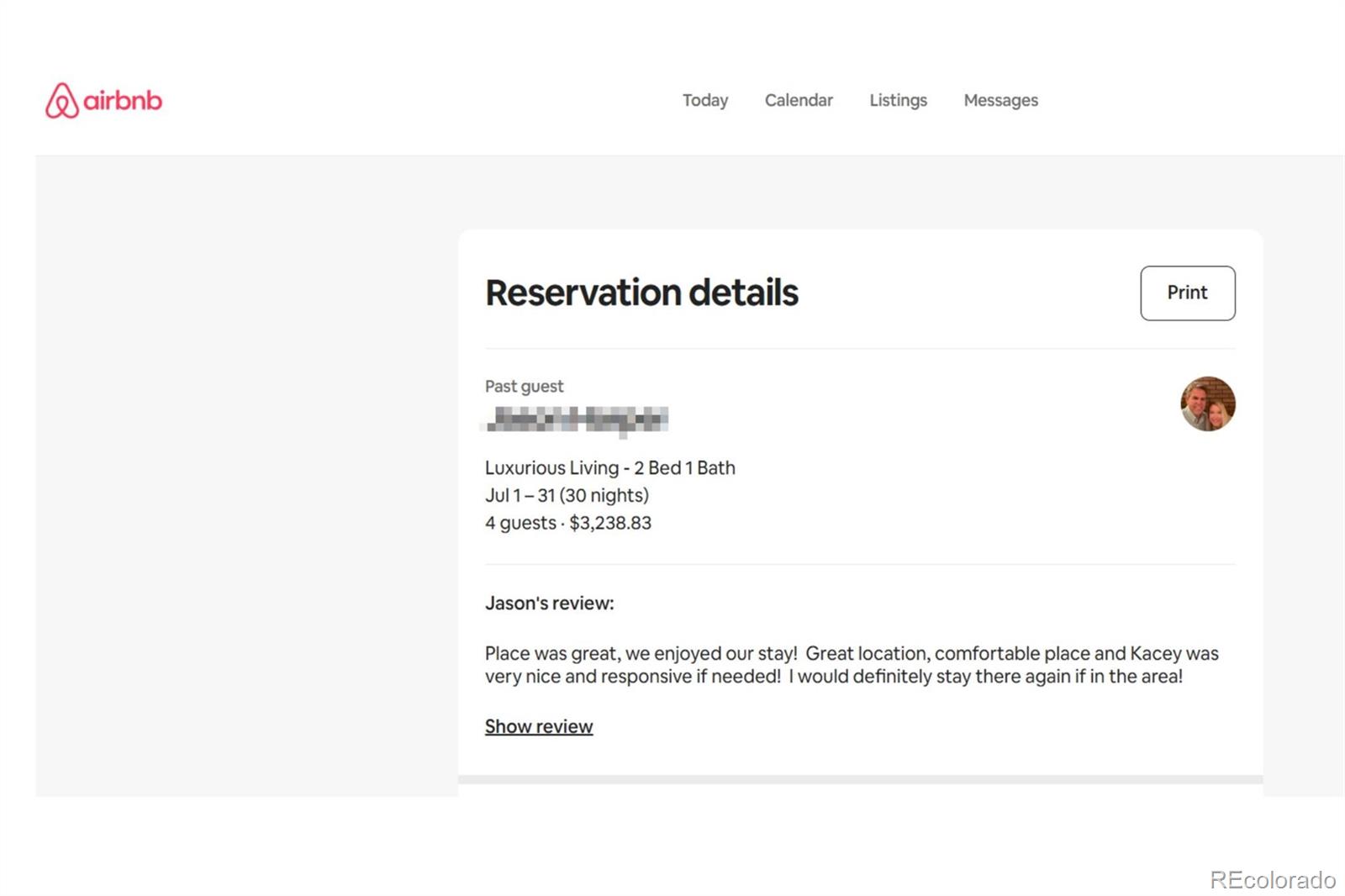Click the Jason's review heading

coord(549,603)
